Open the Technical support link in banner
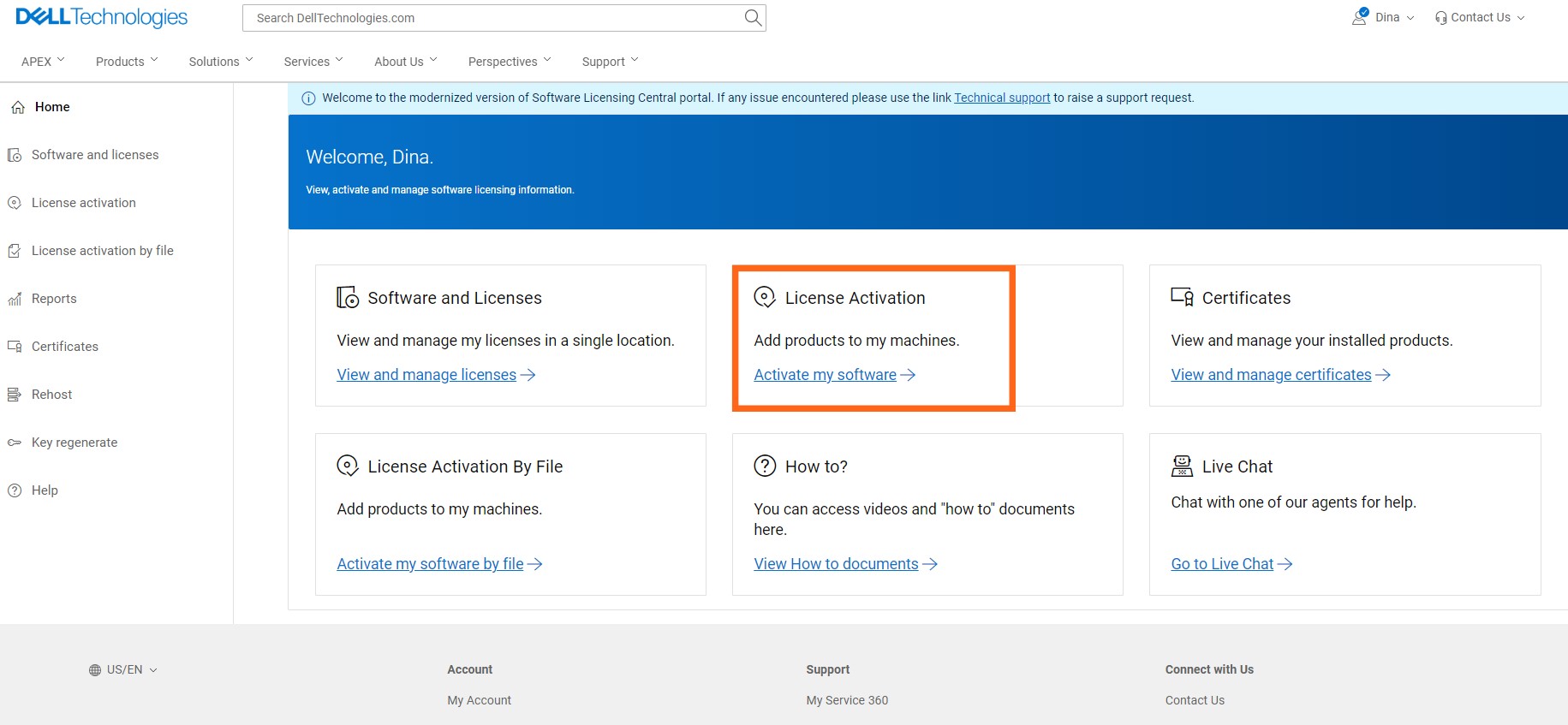This screenshot has width=1568, height=725. (1001, 98)
